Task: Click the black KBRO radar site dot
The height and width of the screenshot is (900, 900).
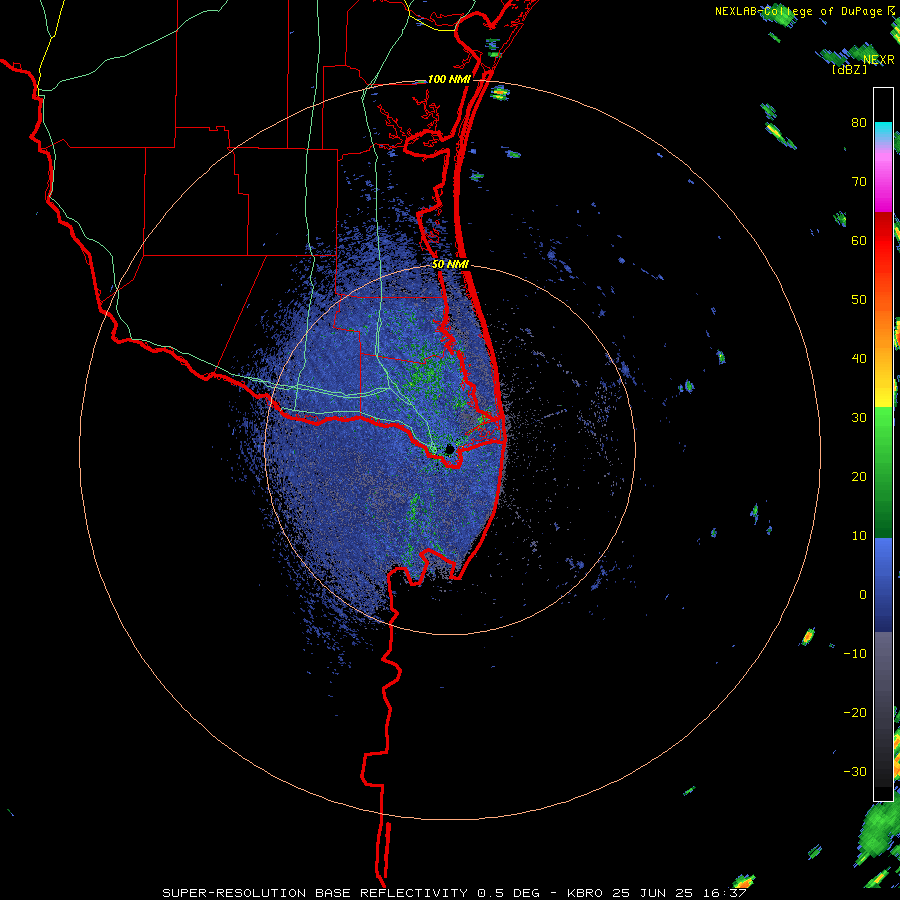Action: pyautogui.click(x=450, y=449)
